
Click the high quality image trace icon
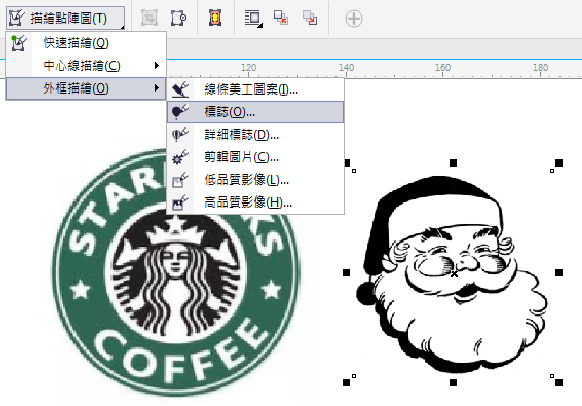pyautogui.click(x=180, y=203)
